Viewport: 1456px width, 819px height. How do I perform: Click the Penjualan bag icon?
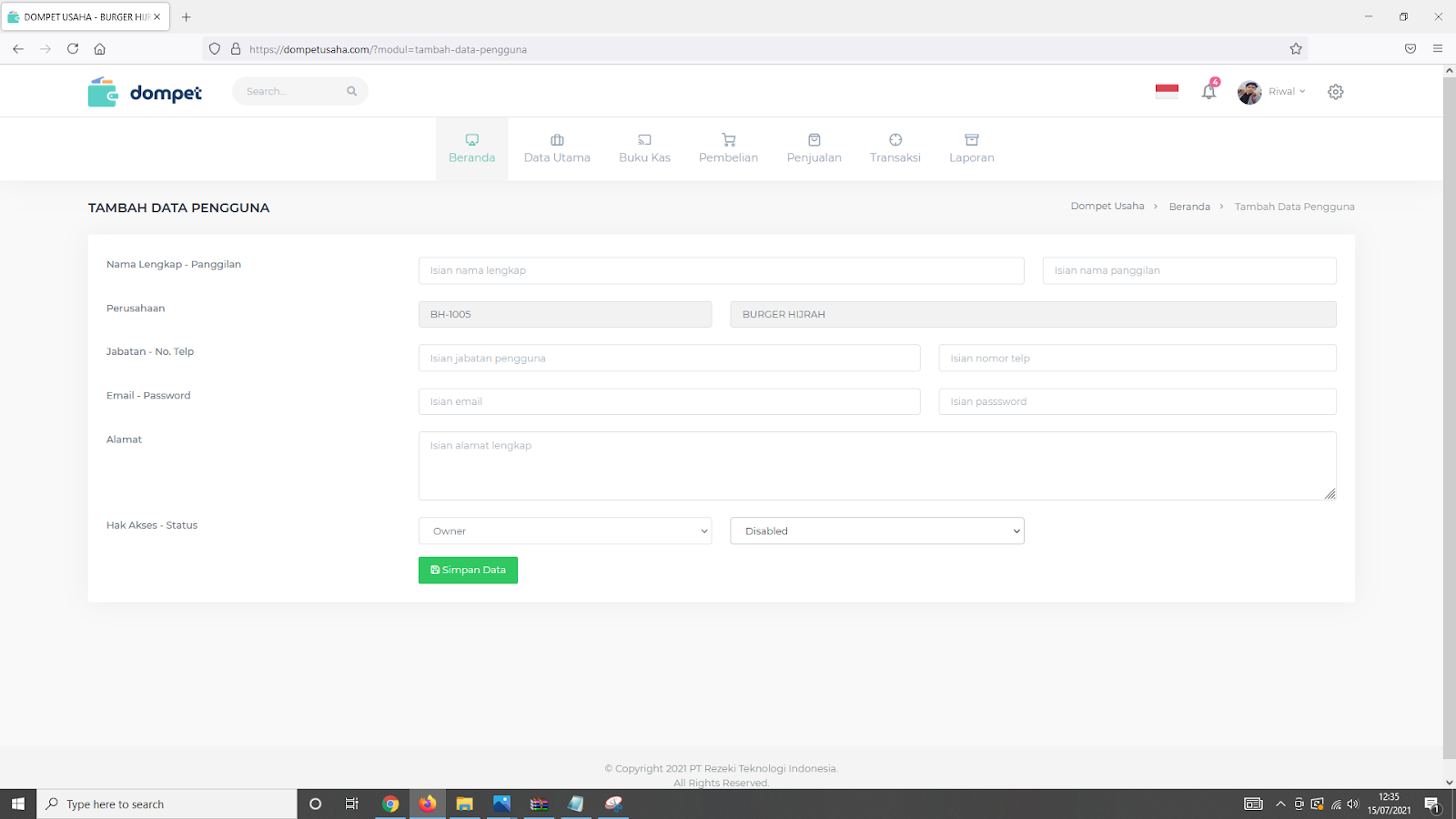coord(814,140)
